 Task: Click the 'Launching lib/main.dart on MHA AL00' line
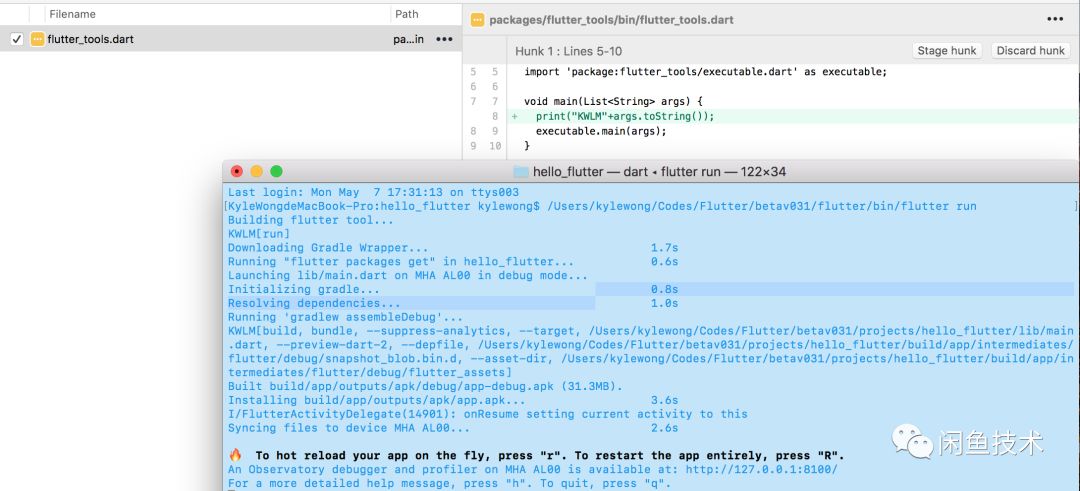pos(408,275)
